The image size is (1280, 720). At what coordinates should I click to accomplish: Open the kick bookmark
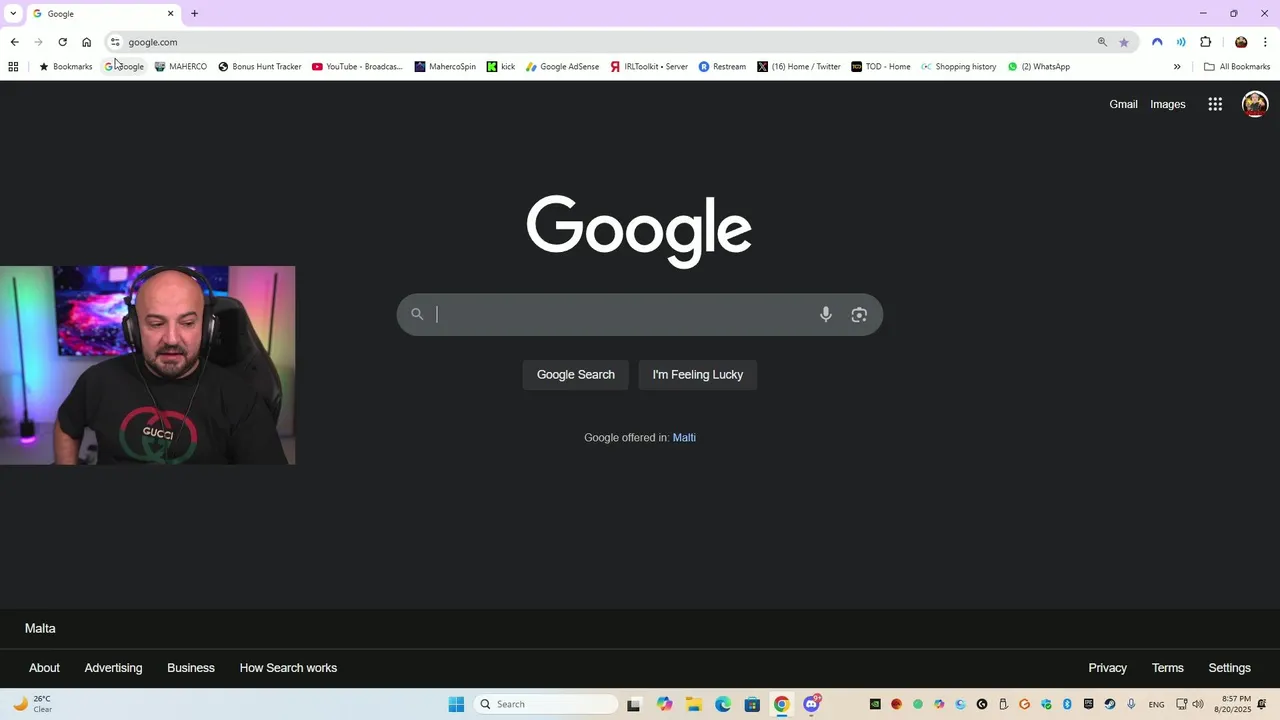(x=501, y=67)
